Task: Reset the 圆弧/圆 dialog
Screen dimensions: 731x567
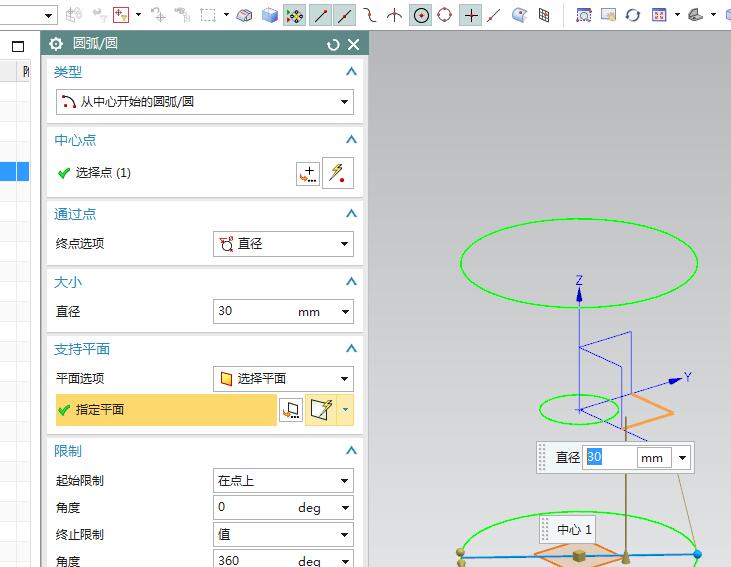Action: tap(333, 45)
